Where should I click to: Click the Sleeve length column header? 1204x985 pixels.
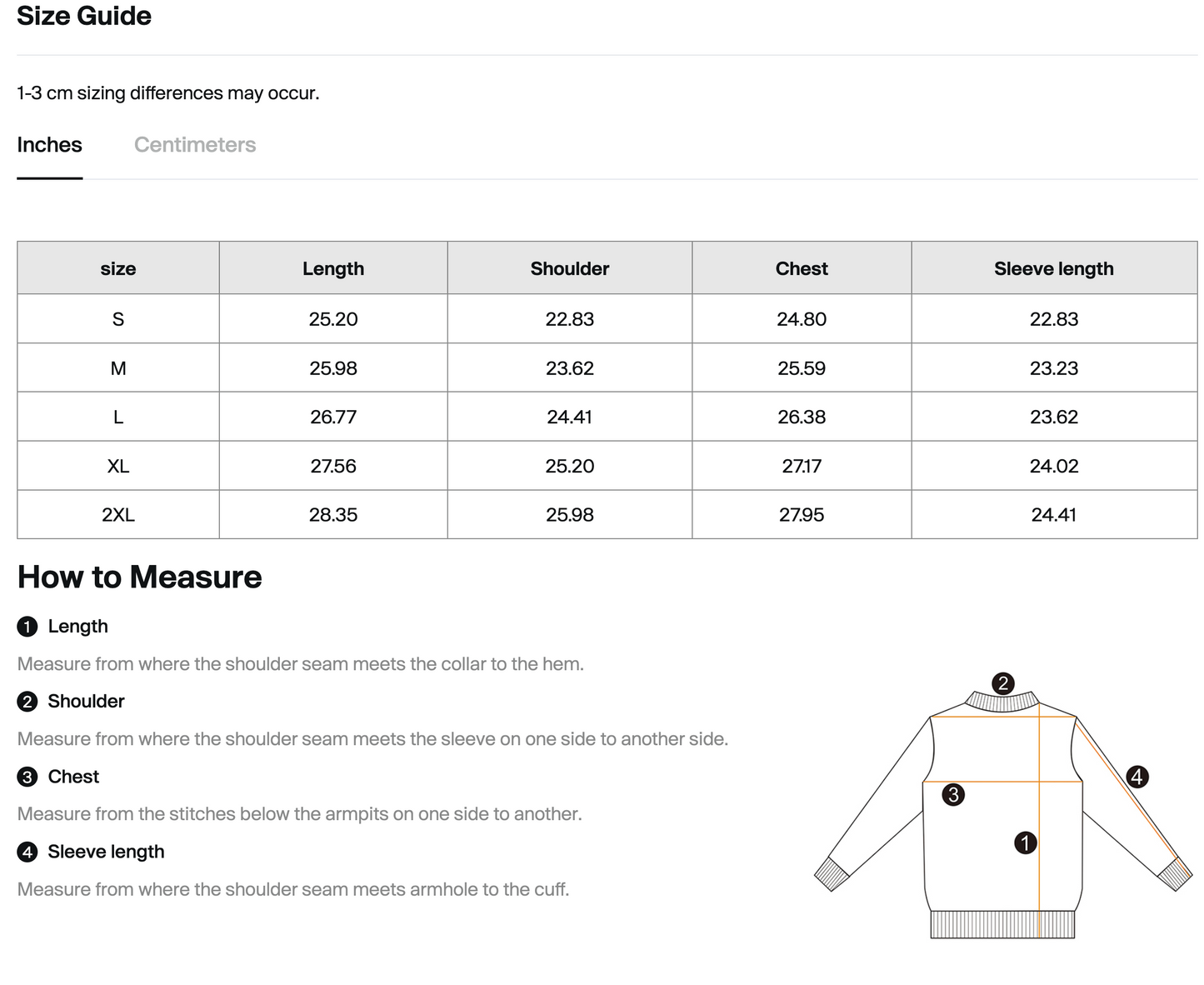click(1053, 268)
